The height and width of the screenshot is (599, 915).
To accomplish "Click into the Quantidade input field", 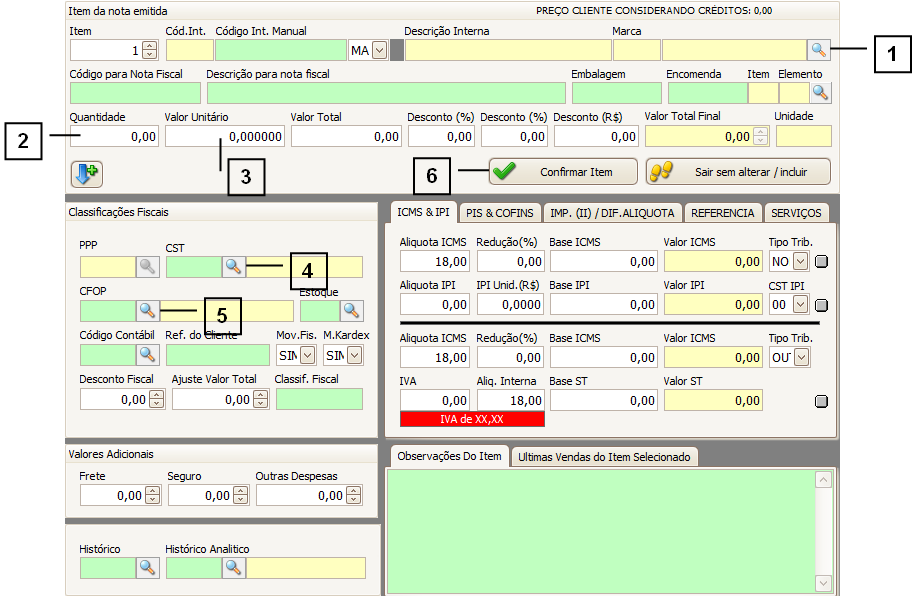I will point(114,136).
